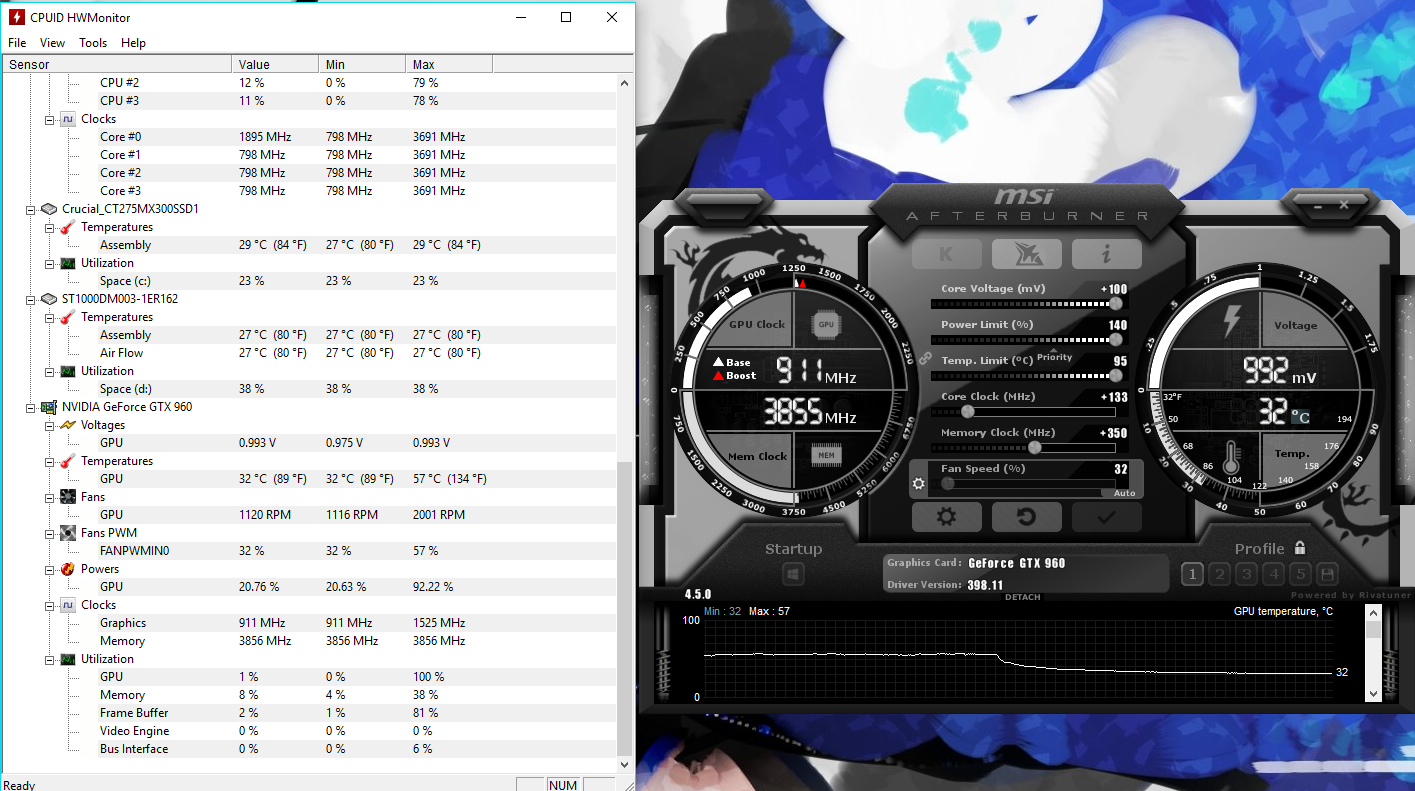
Task: Select profile slot 4
Action: [x=1273, y=574]
